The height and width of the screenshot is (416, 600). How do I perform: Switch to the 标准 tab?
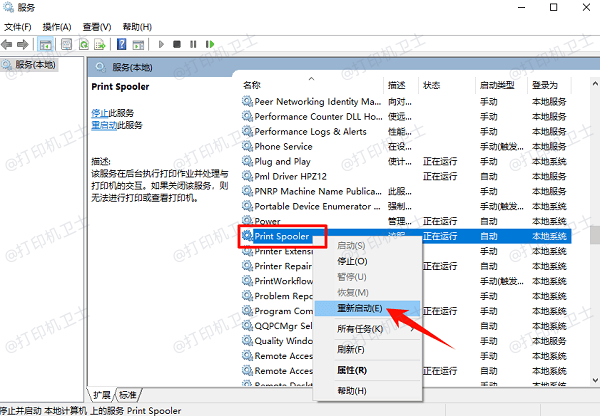pos(129,394)
